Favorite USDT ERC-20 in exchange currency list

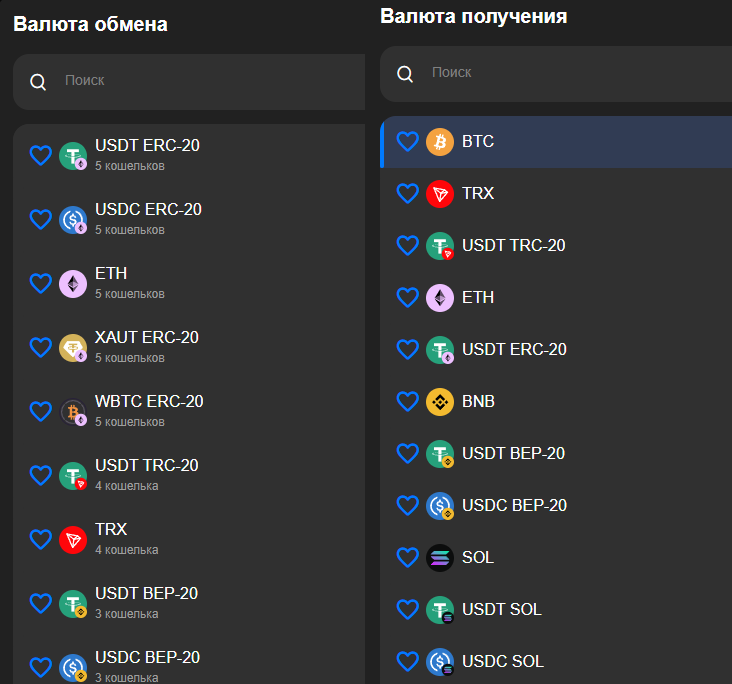click(x=41, y=155)
